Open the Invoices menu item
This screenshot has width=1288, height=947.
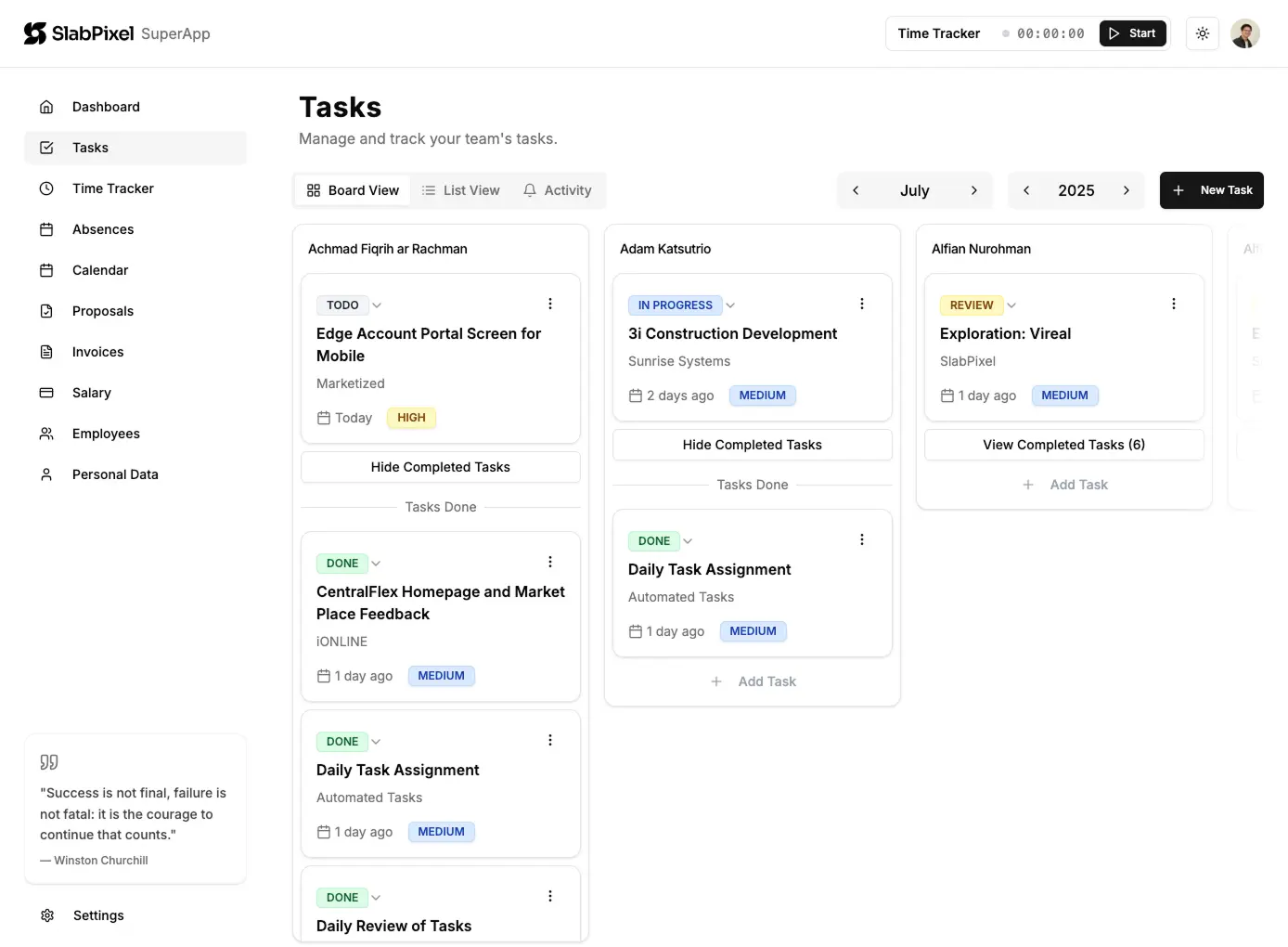[x=46, y=352]
